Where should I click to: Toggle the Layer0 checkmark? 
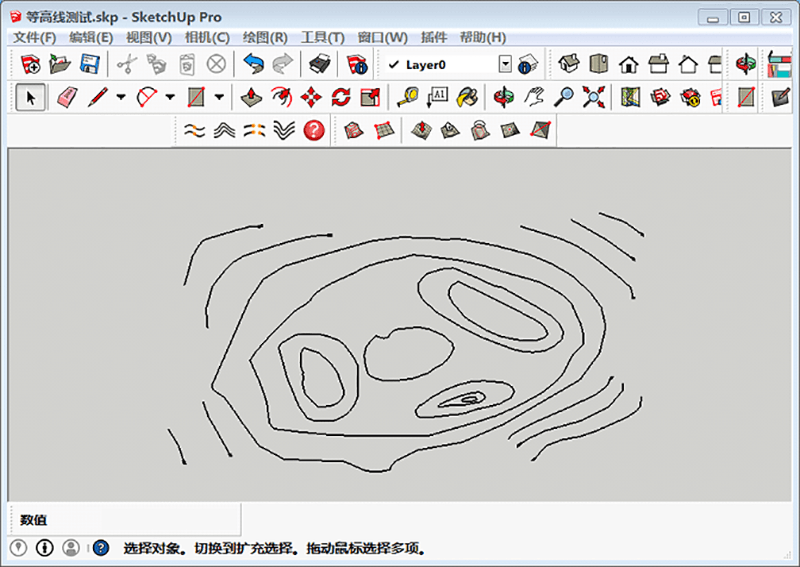393,64
